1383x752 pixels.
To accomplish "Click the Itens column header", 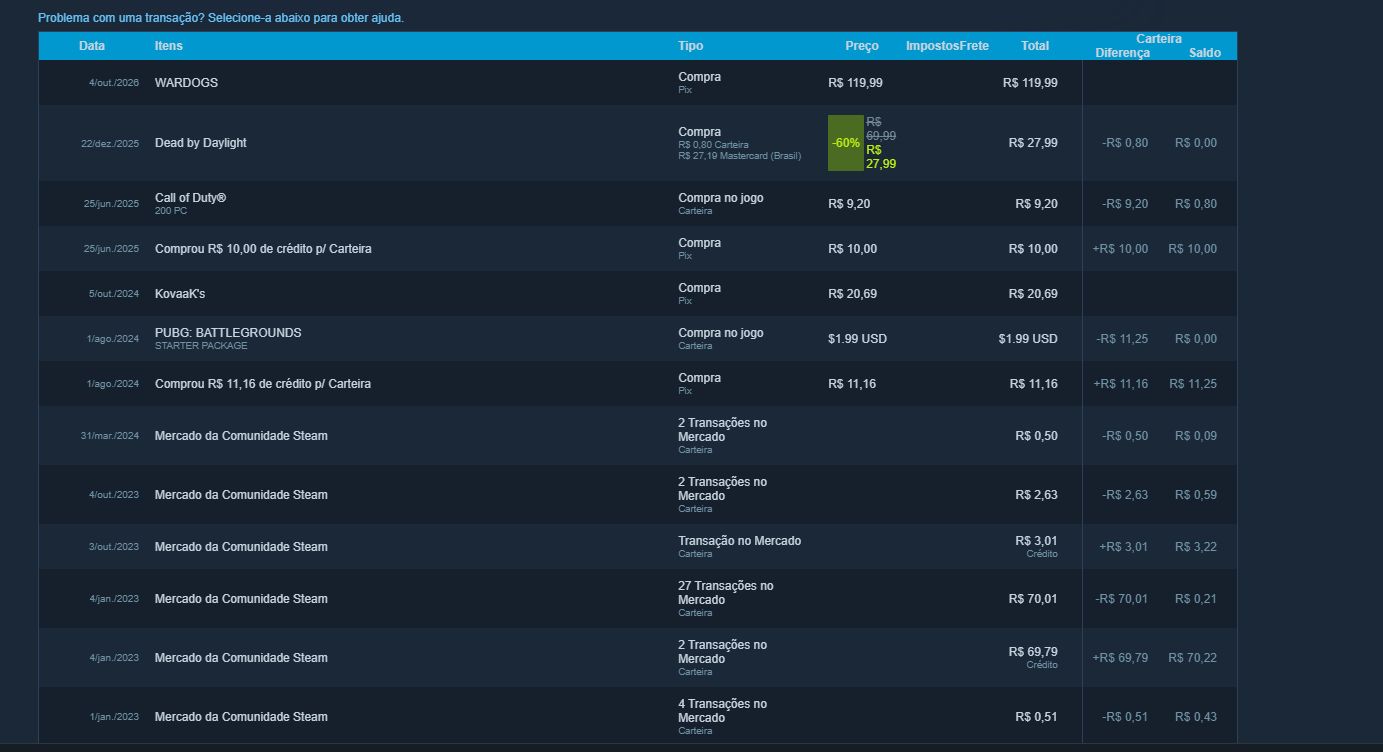I will click(169, 46).
